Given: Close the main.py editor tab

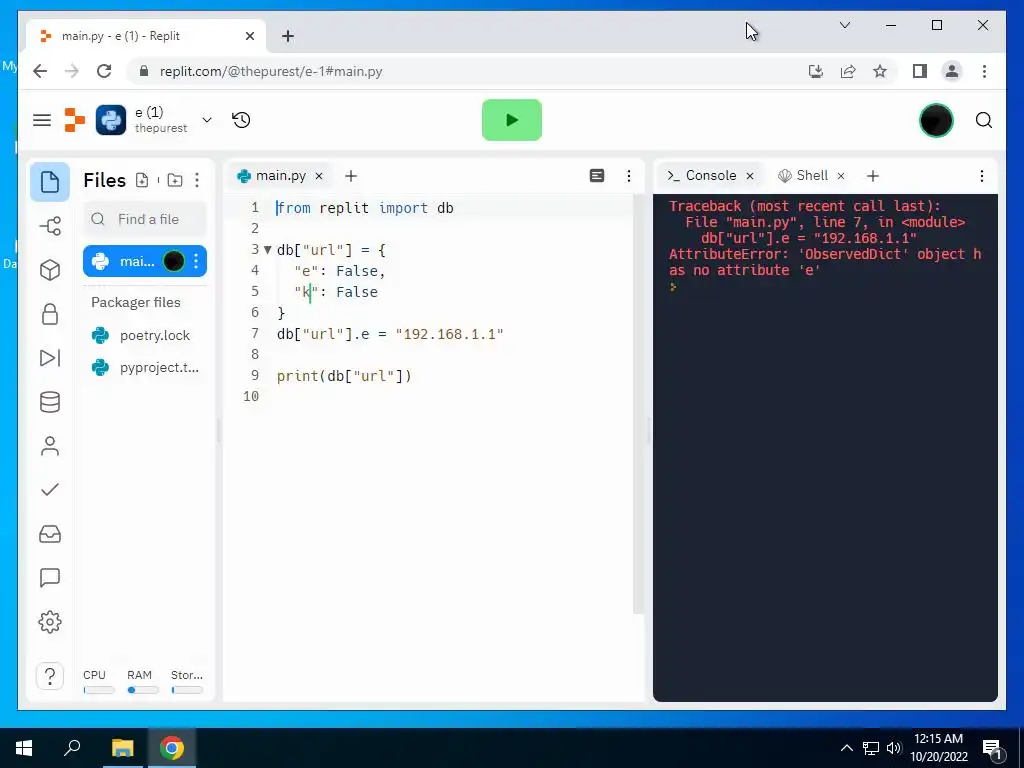Looking at the screenshot, I should 319,176.
